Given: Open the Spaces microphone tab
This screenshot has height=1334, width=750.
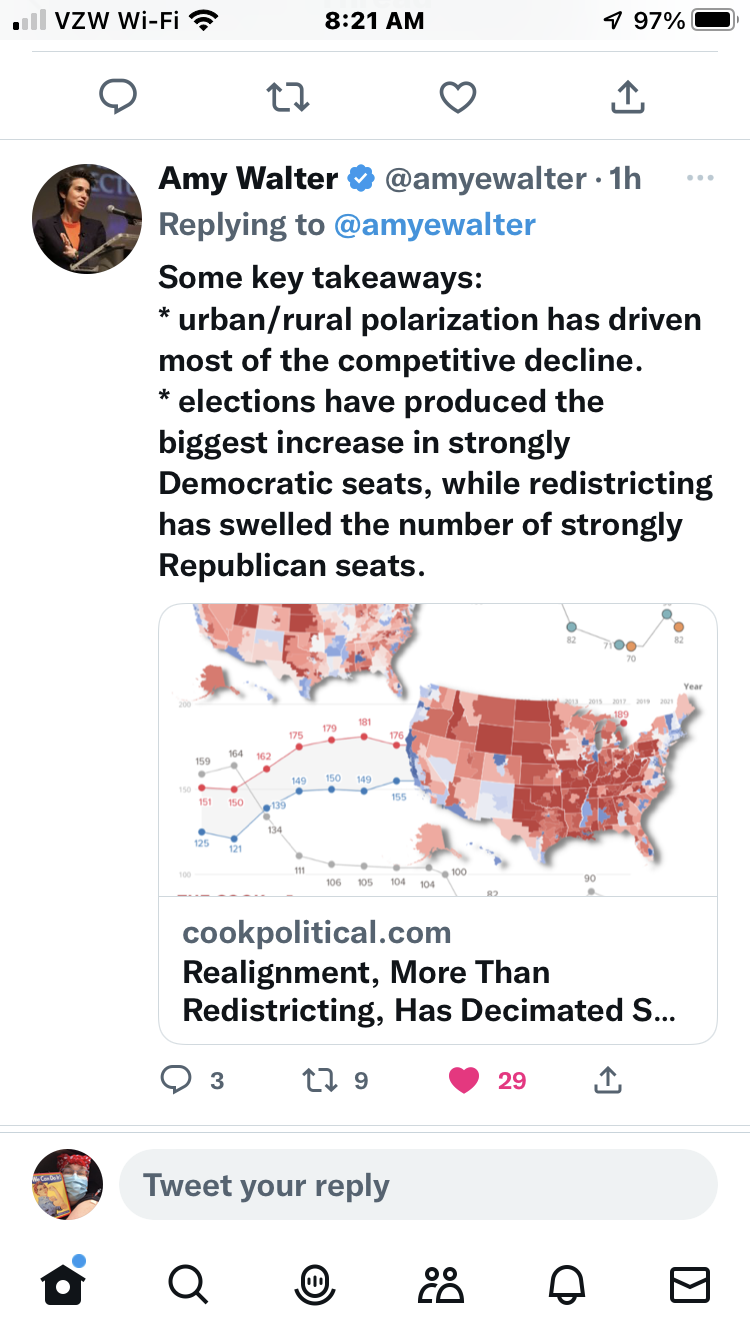Looking at the screenshot, I should pyautogui.click(x=314, y=1284).
